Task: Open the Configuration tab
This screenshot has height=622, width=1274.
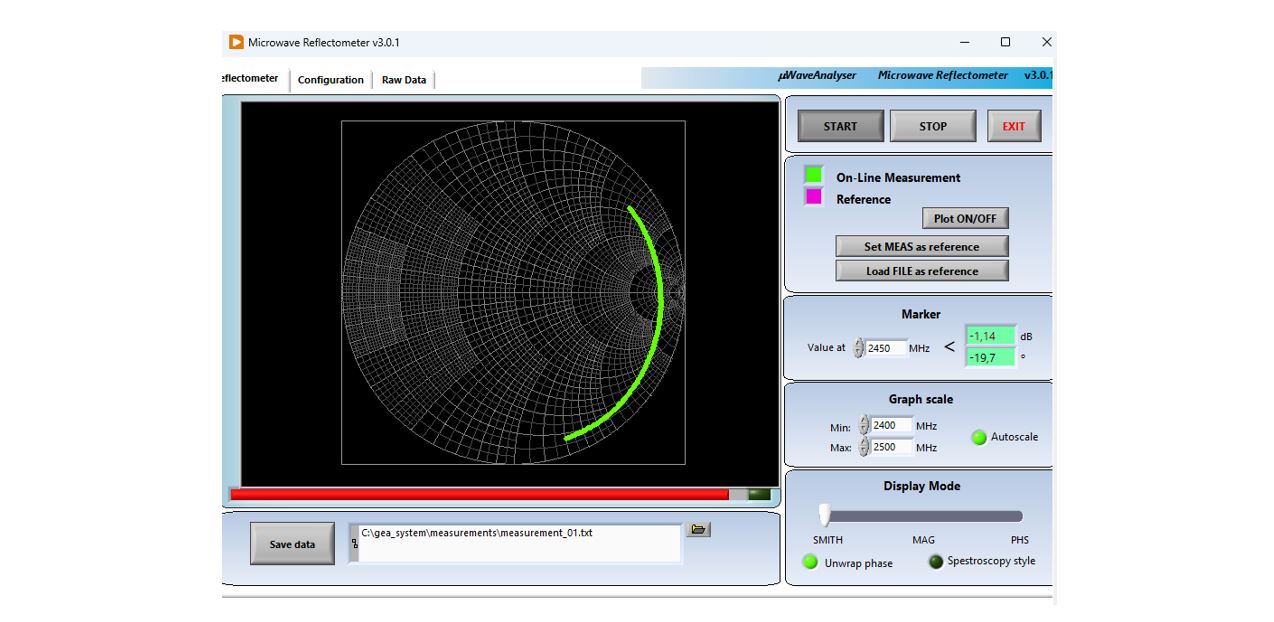Action: [x=331, y=80]
